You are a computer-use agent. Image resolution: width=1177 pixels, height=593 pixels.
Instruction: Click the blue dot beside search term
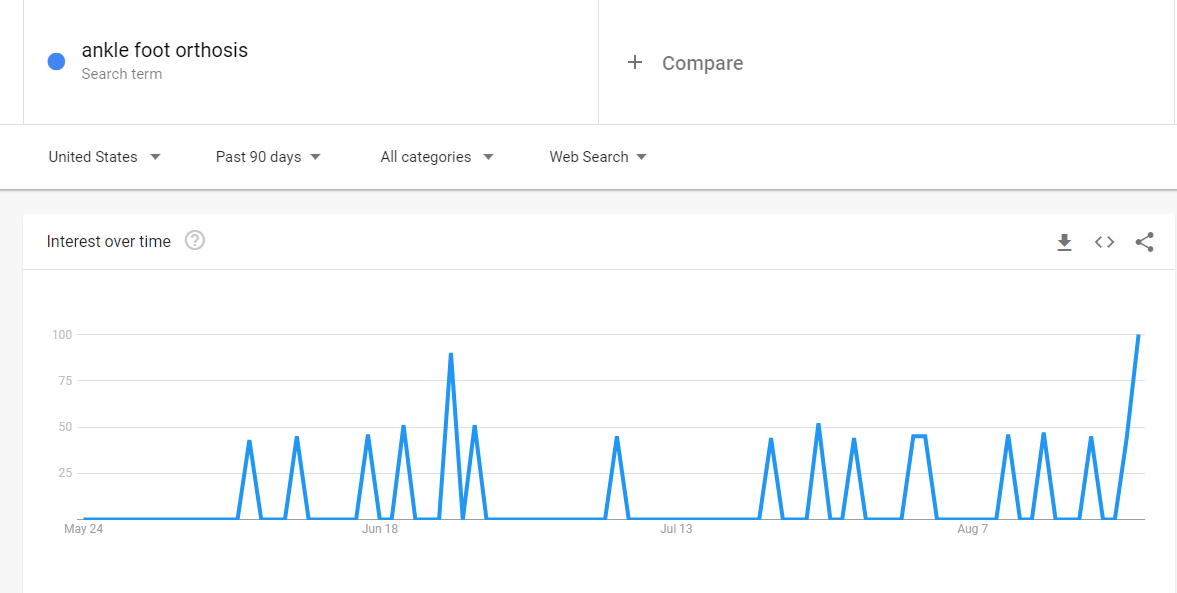[56, 62]
